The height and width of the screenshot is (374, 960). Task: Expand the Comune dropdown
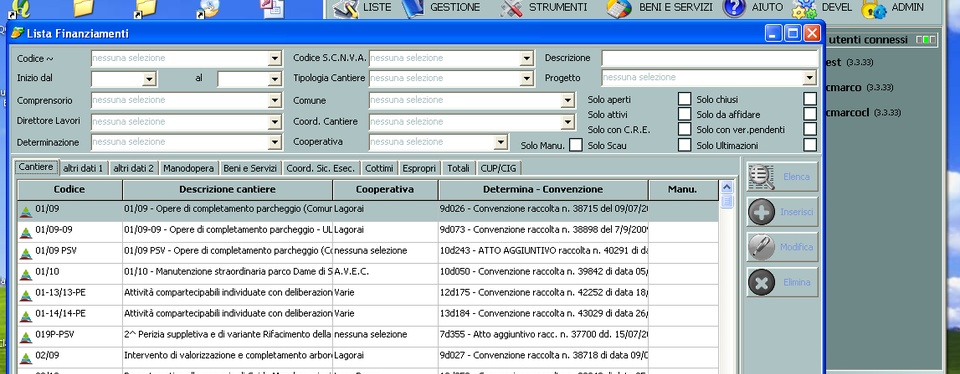(568, 100)
